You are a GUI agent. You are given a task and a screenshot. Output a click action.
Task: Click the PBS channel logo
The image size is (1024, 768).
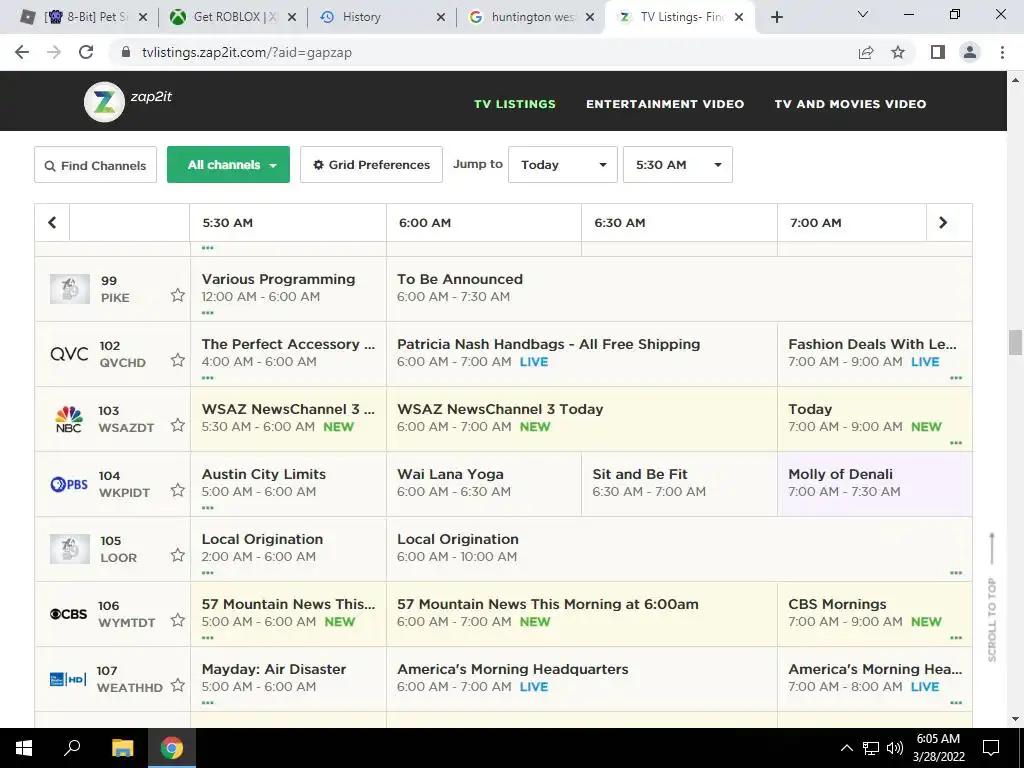click(69, 484)
